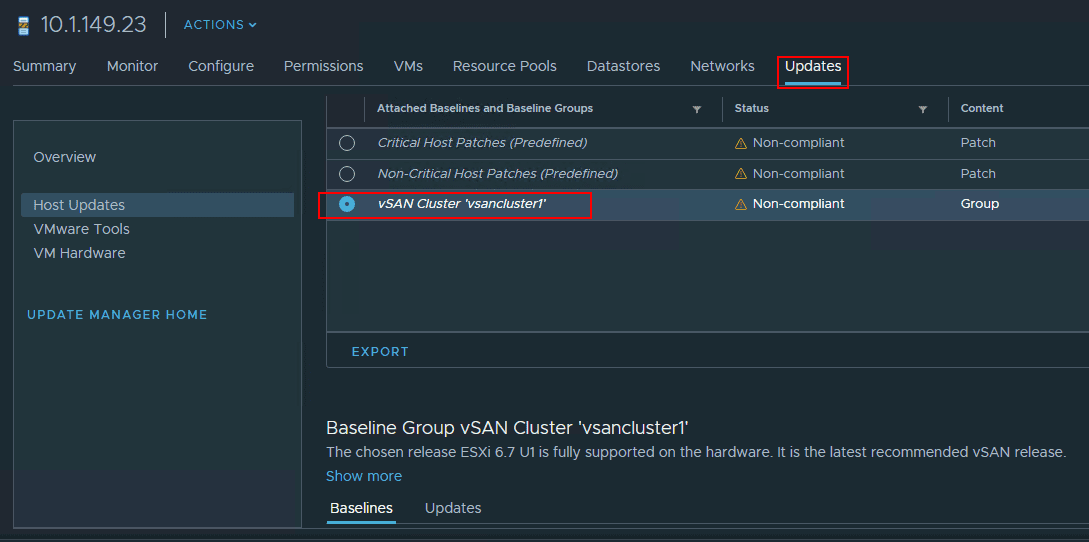Click Non-compliant status of Critical Host Patches

tap(799, 142)
